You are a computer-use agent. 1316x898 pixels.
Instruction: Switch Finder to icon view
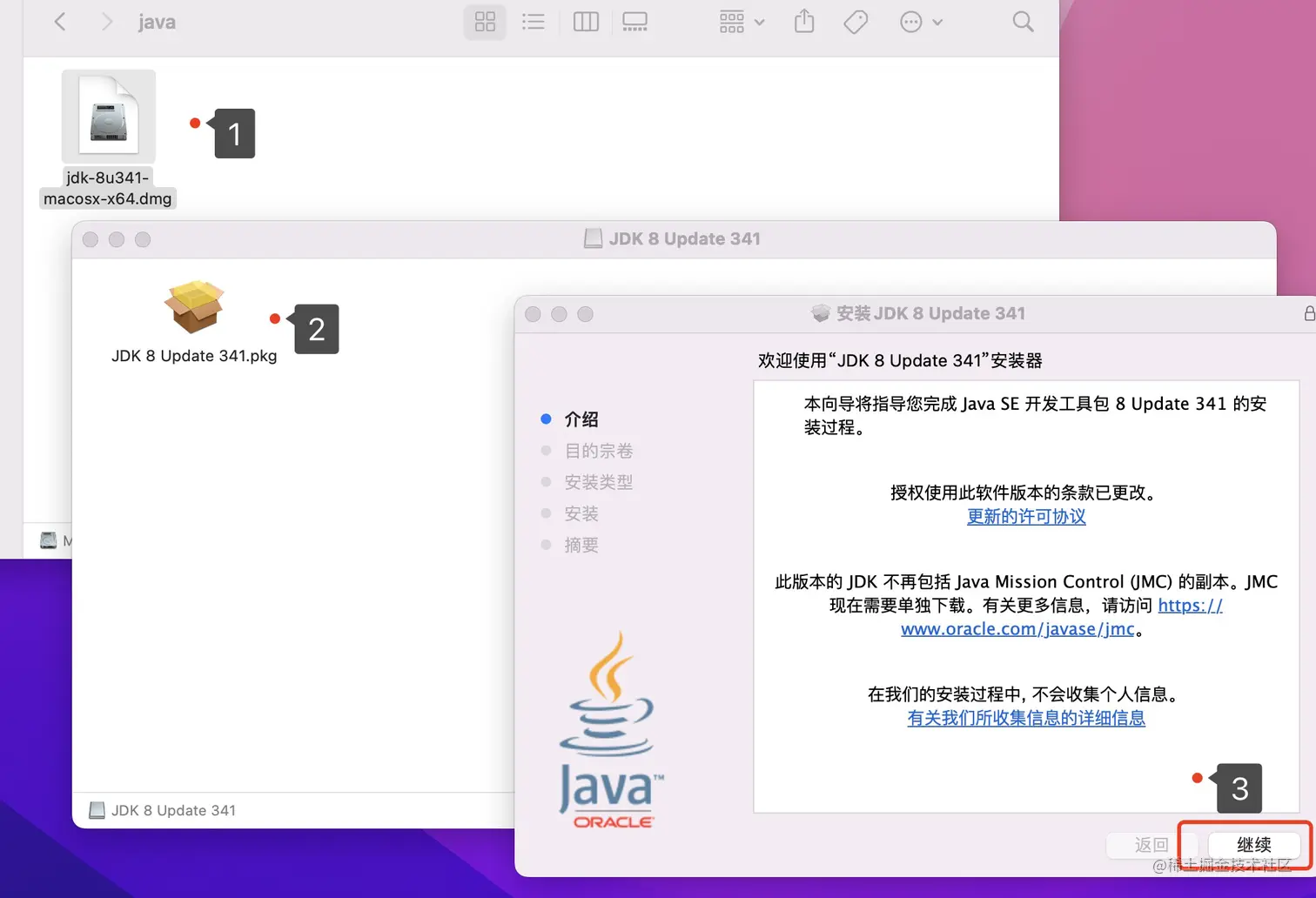[x=485, y=22]
